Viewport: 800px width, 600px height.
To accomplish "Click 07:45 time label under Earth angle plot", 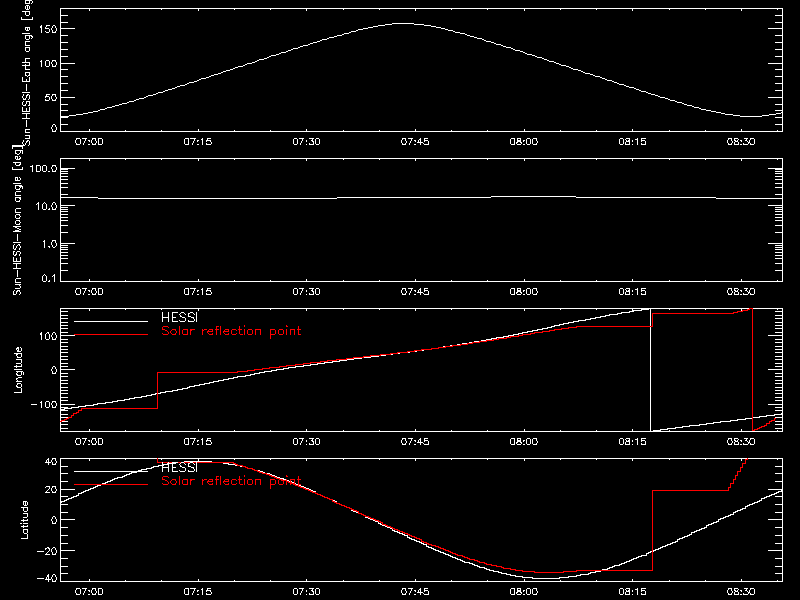I will [415, 142].
